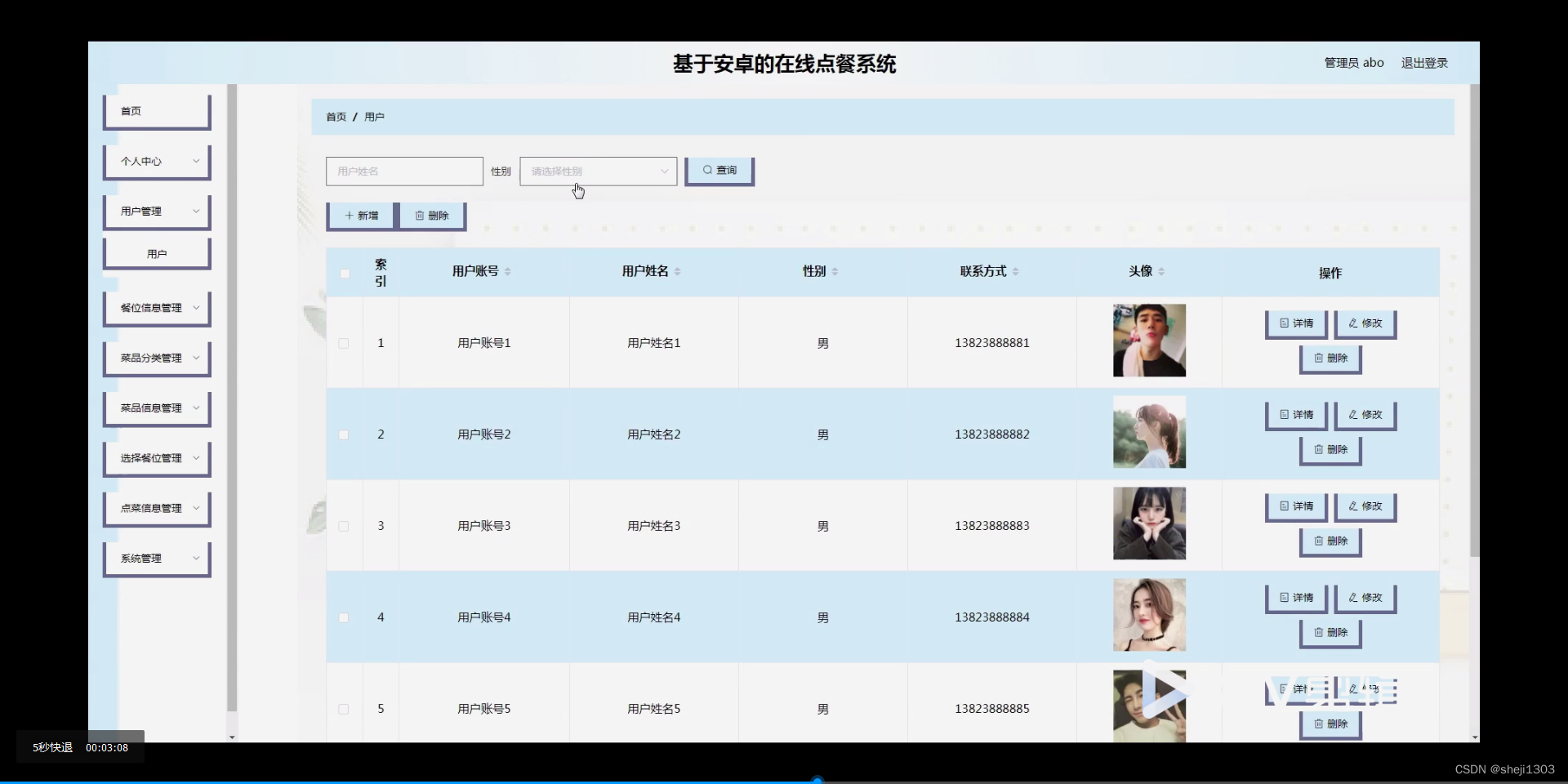Click the video progress bar at the bottom
The image size is (1568, 784).
pos(784,778)
